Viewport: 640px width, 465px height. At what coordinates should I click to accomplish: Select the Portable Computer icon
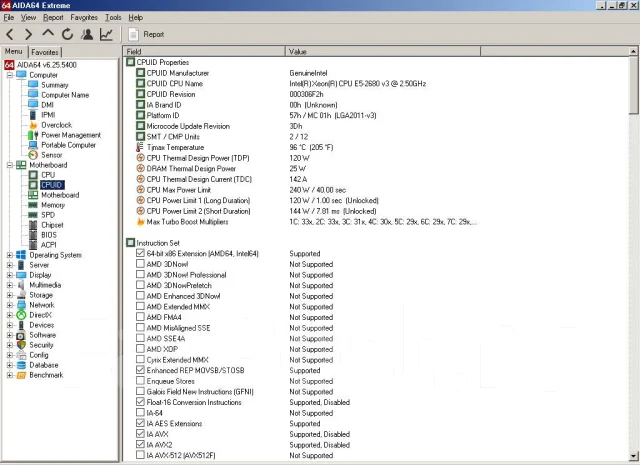coord(33,145)
